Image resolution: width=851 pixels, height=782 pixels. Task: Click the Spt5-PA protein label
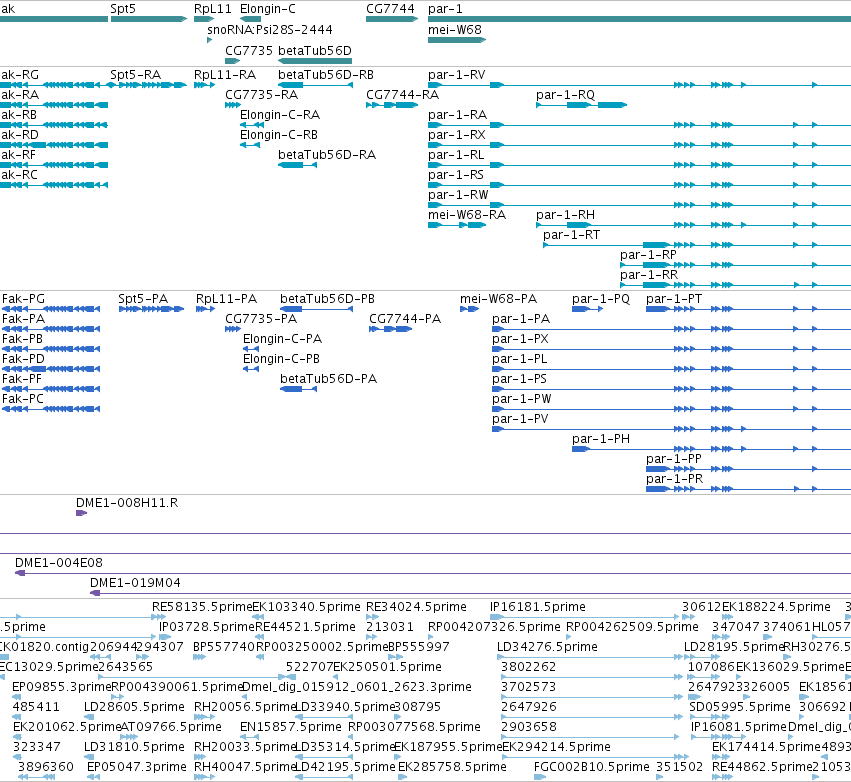(x=143, y=300)
